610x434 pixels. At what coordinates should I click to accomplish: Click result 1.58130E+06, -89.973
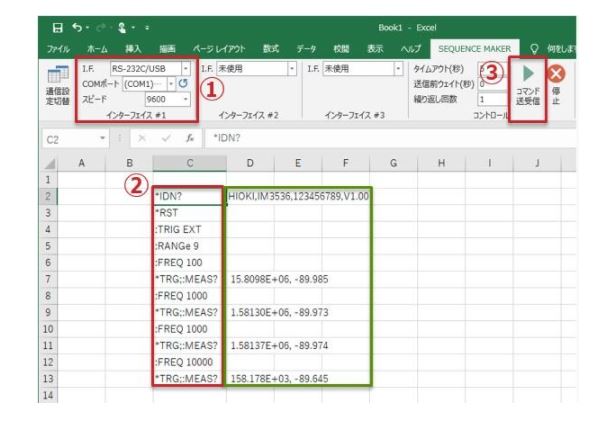[279, 312]
